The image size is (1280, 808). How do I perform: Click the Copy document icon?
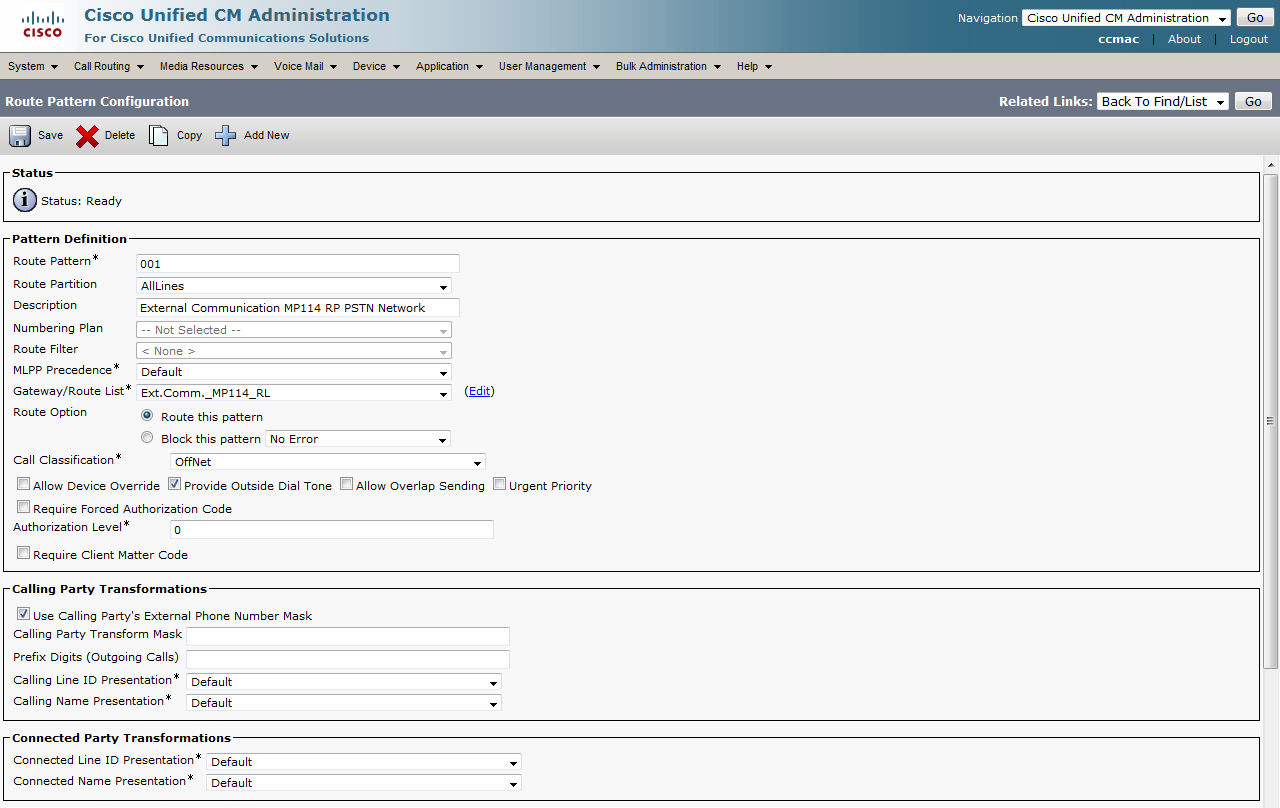pos(158,136)
